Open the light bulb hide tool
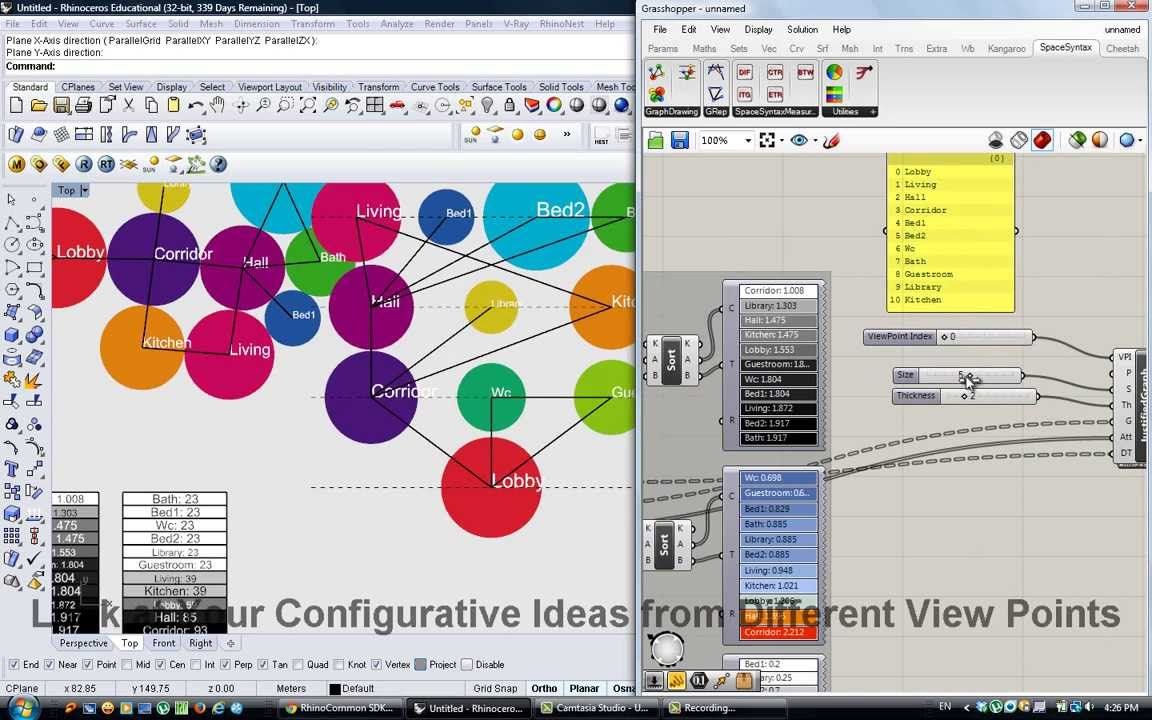The image size is (1152, 720). [x=487, y=105]
